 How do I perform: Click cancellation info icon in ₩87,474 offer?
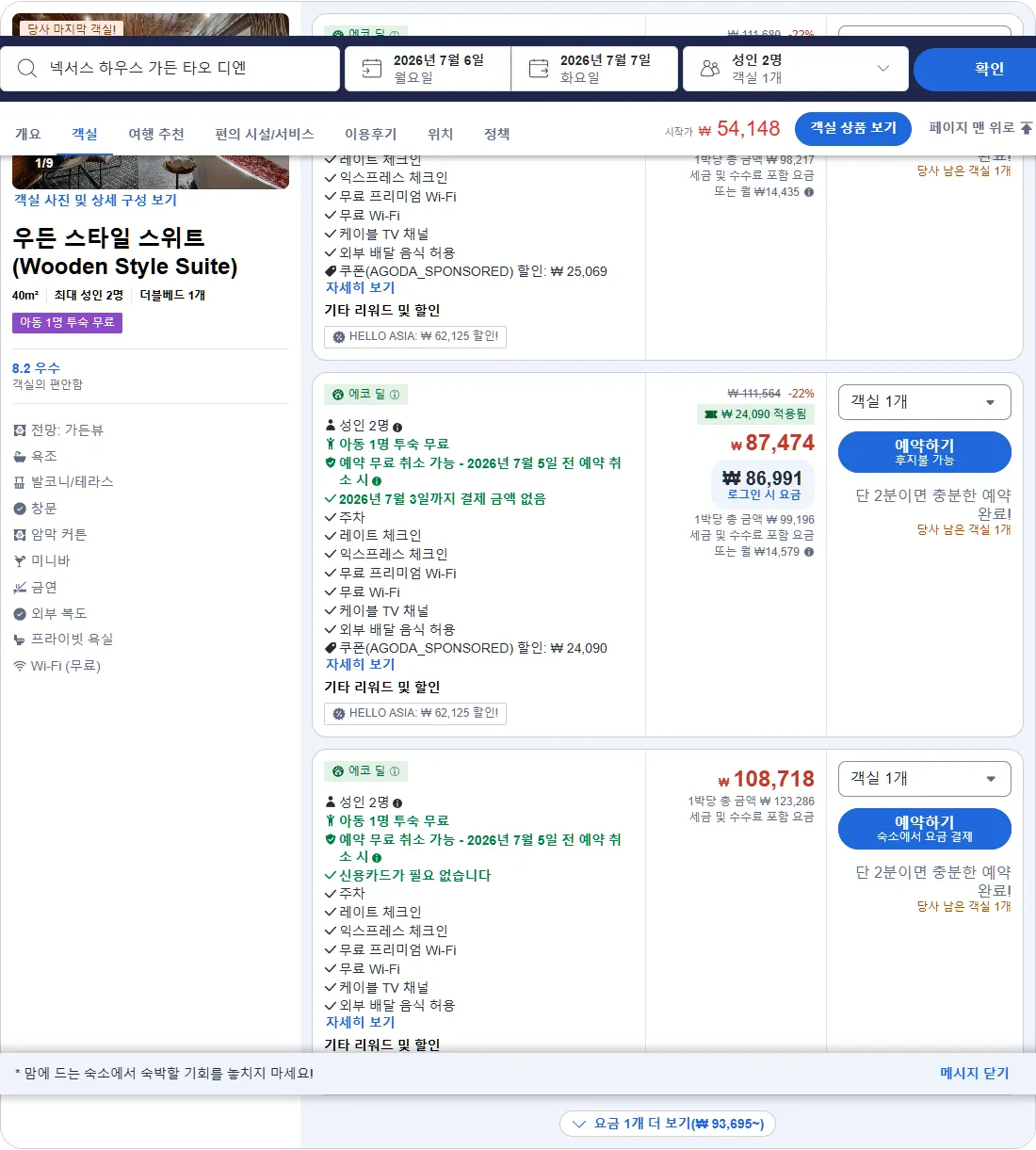tap(377, 481)
